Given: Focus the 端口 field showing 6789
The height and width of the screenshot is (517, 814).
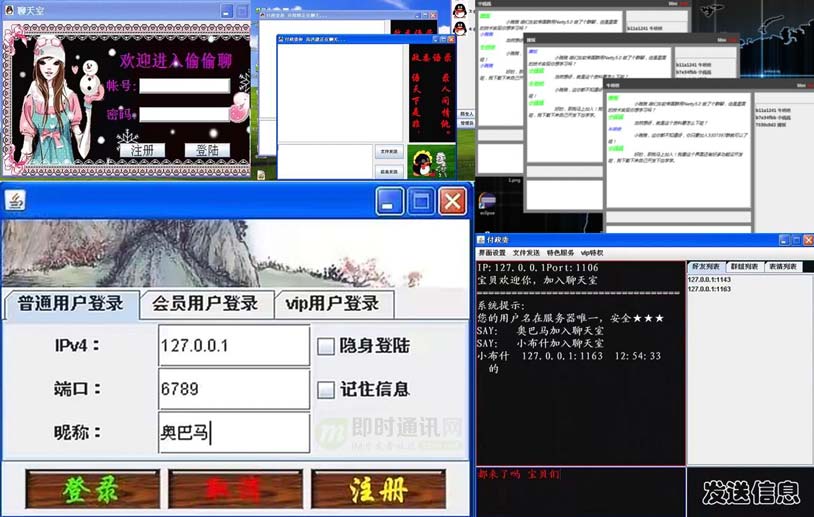Looking at the screenshot, I should (x=234, y=389).
